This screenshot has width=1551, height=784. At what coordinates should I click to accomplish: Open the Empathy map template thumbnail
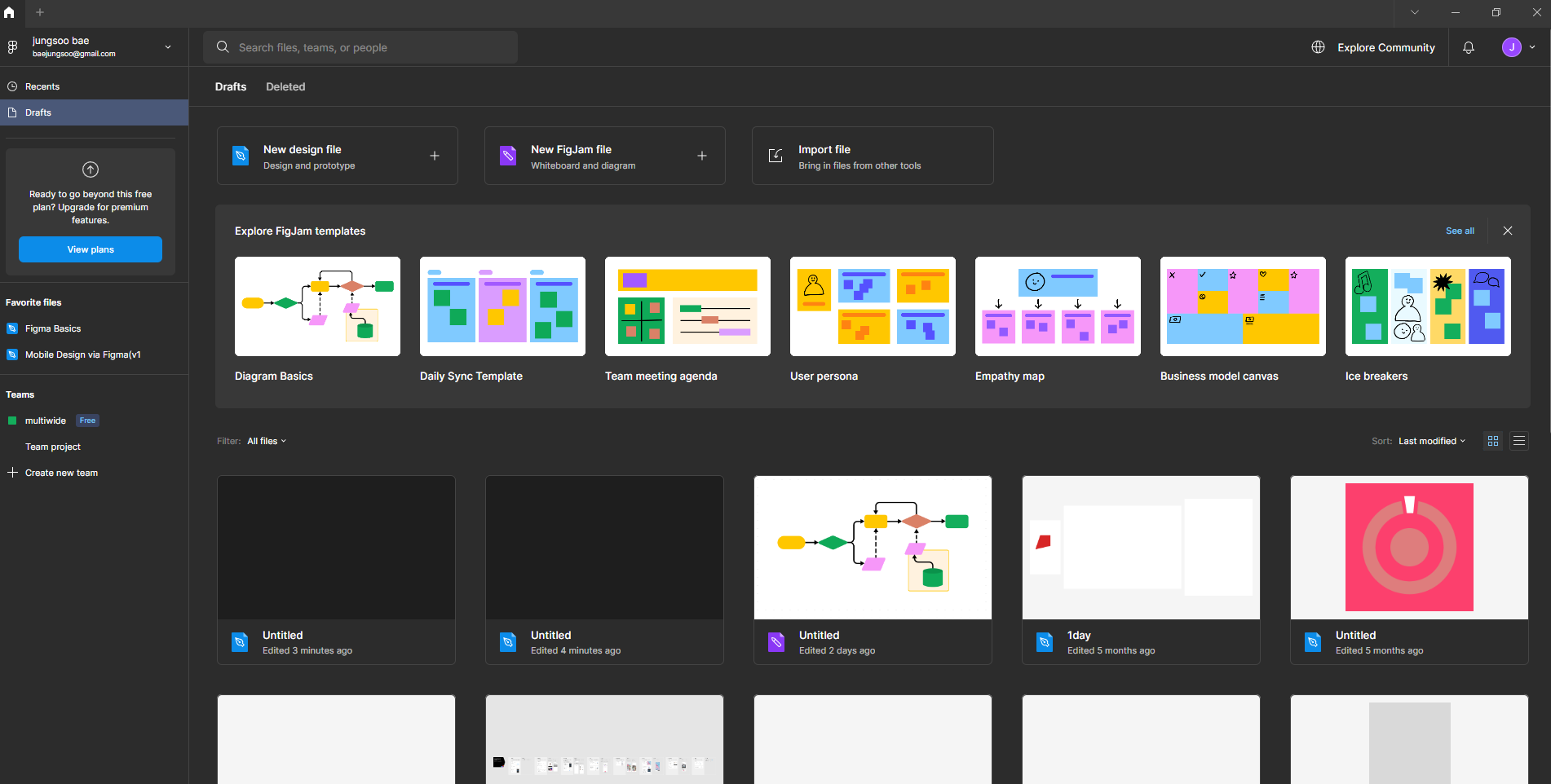(1058, 306)
